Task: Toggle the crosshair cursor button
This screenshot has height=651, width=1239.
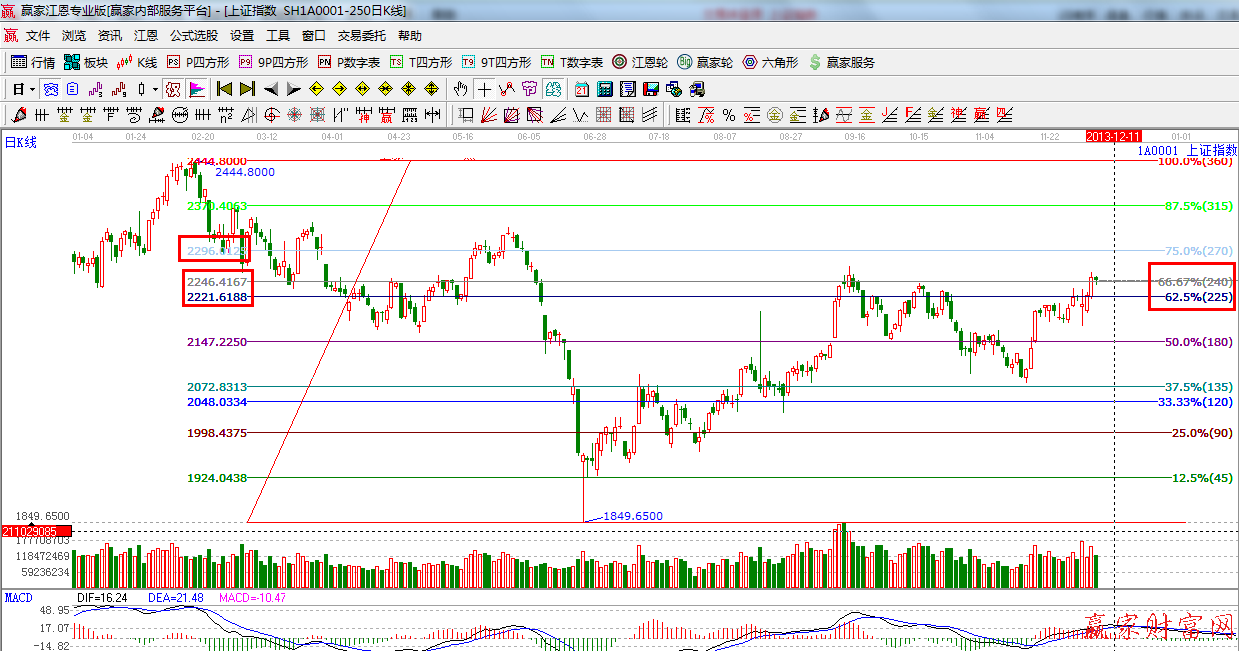Action: (x=484, y=89)
